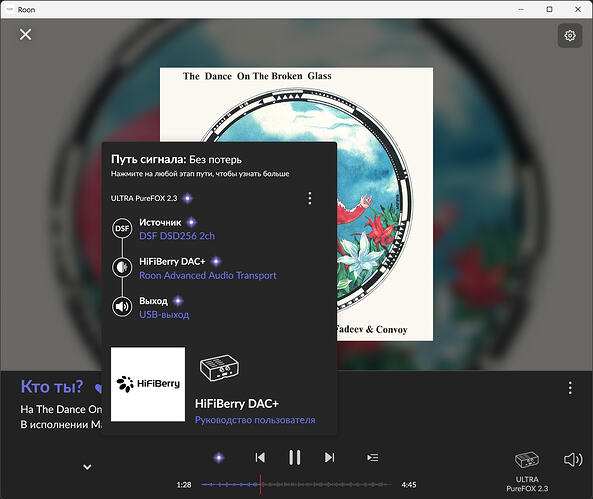Viewport: 593px width, 499px height.
Task: Open Roon Advanced Audio Transport details
Action: click(x=208, y=275)
